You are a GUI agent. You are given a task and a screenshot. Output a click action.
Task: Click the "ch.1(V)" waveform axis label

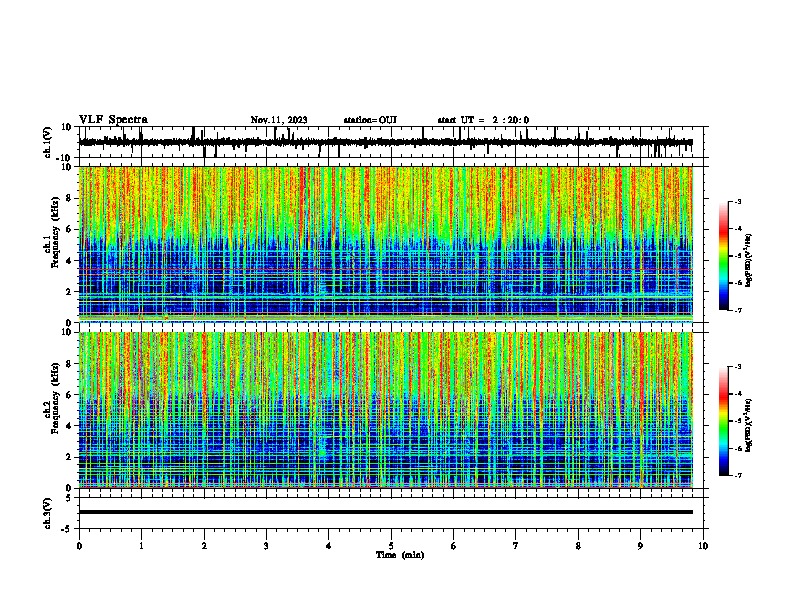click(x=48, y=142)
